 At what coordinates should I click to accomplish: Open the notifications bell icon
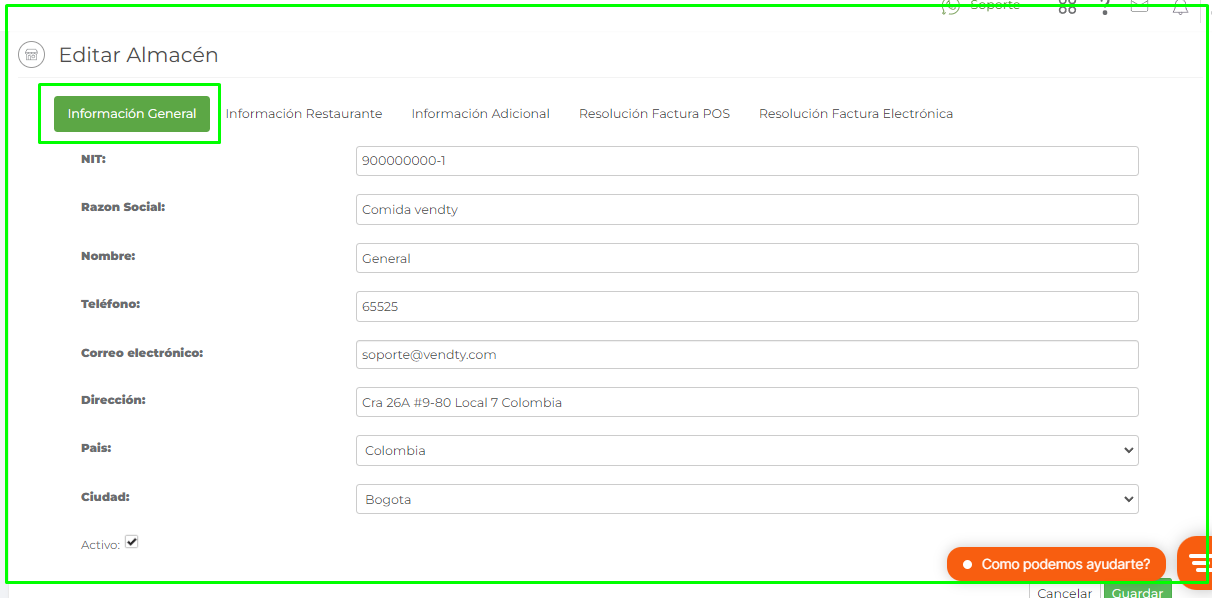[1180, 7]
